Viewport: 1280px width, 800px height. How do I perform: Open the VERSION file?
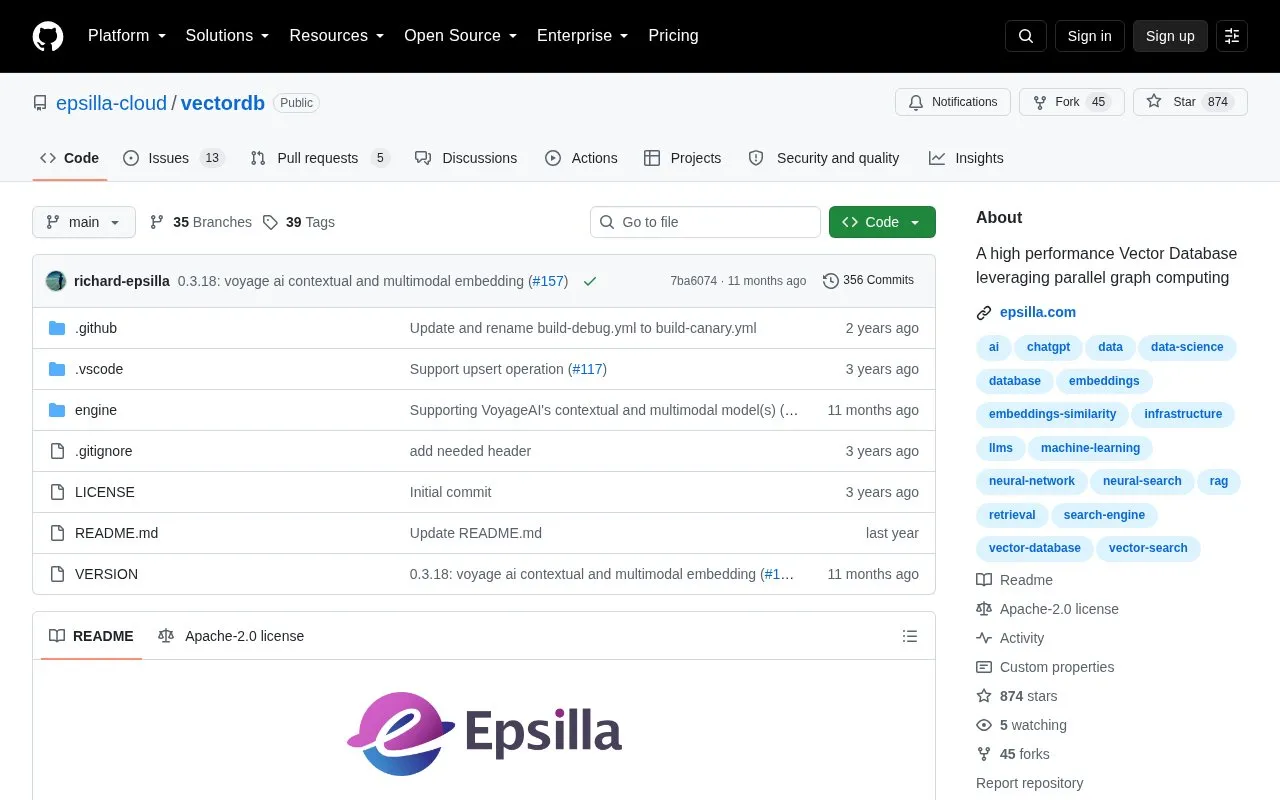tap(106, 574)
